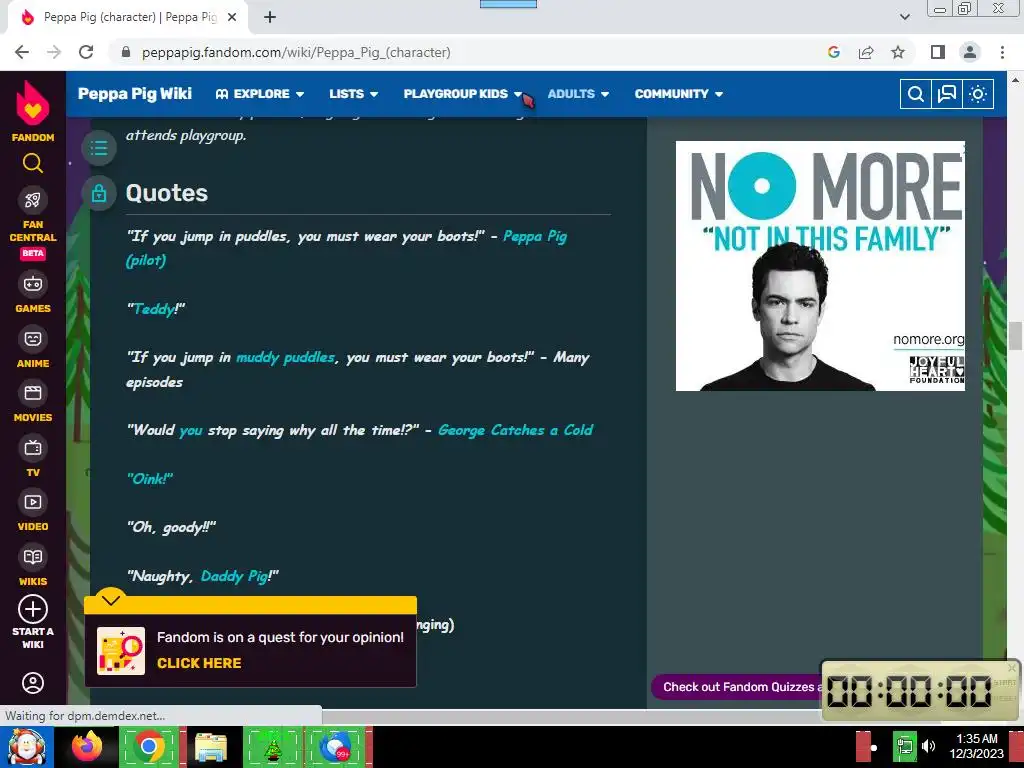
Task: Open the Peppa Pig (pilot) link
Action: point(347,248)
